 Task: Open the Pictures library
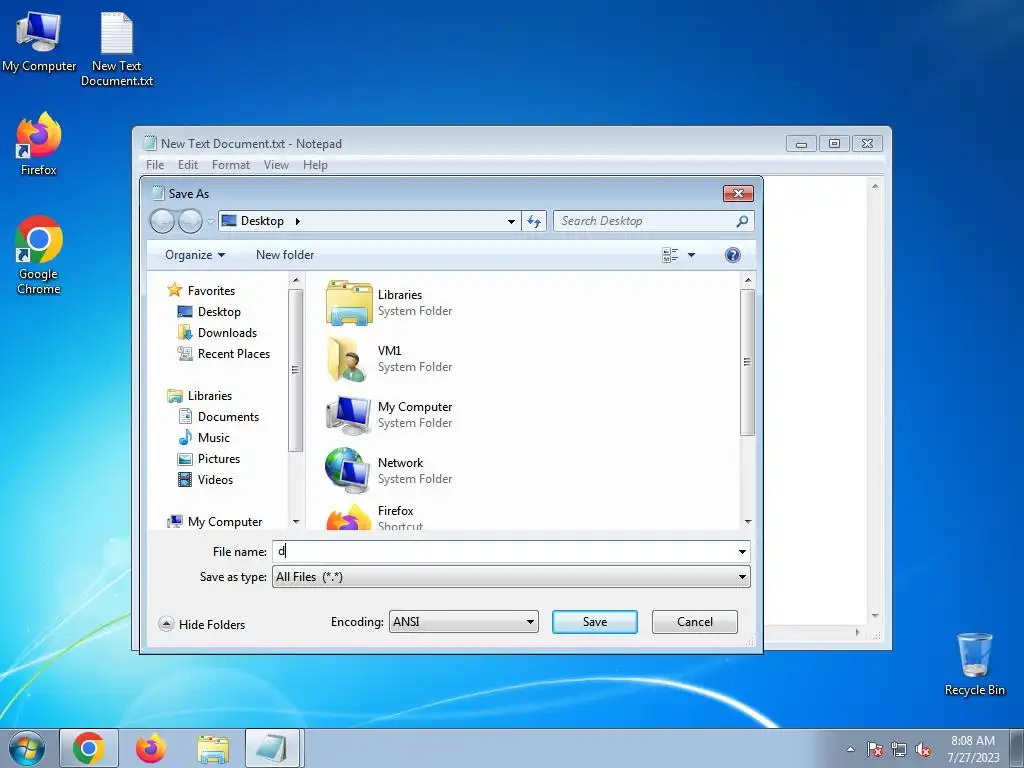coord(219,458)
